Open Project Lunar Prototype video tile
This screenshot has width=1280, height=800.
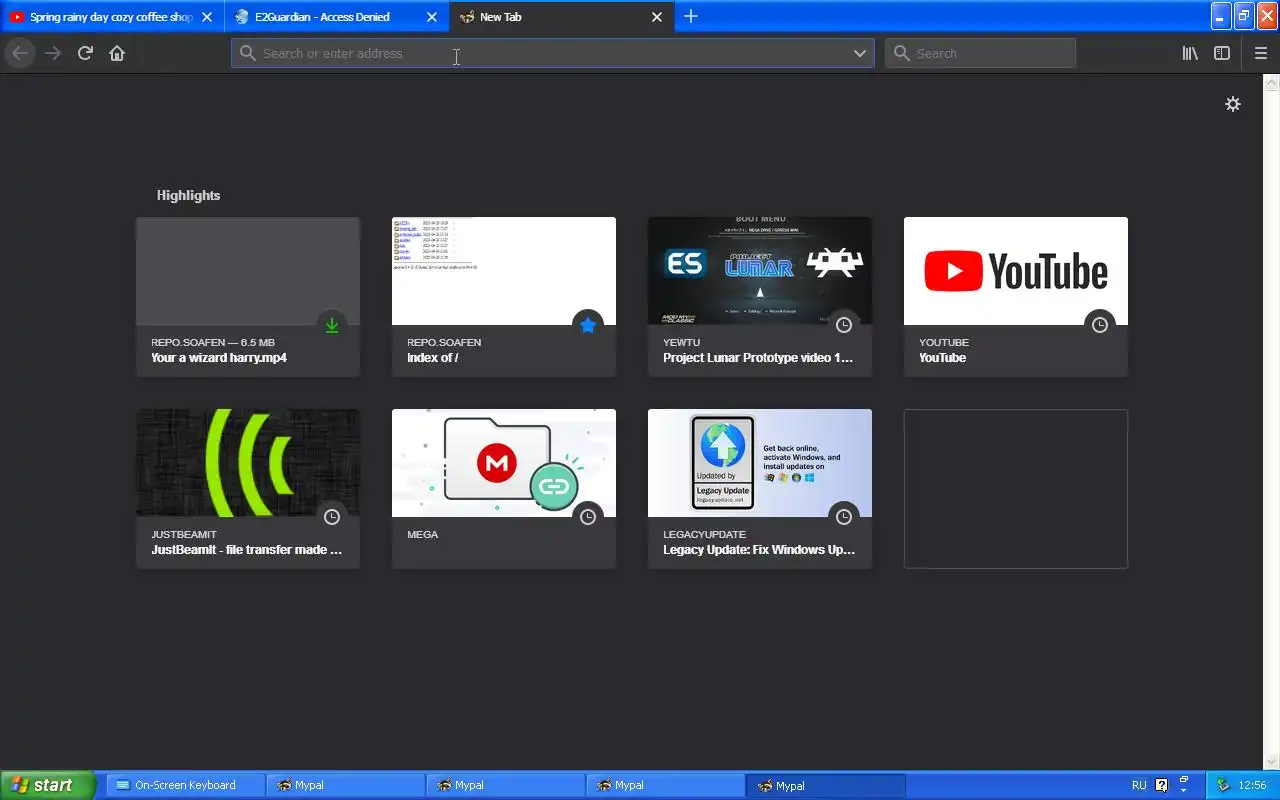pyautogui.click(x=760, y=297)
